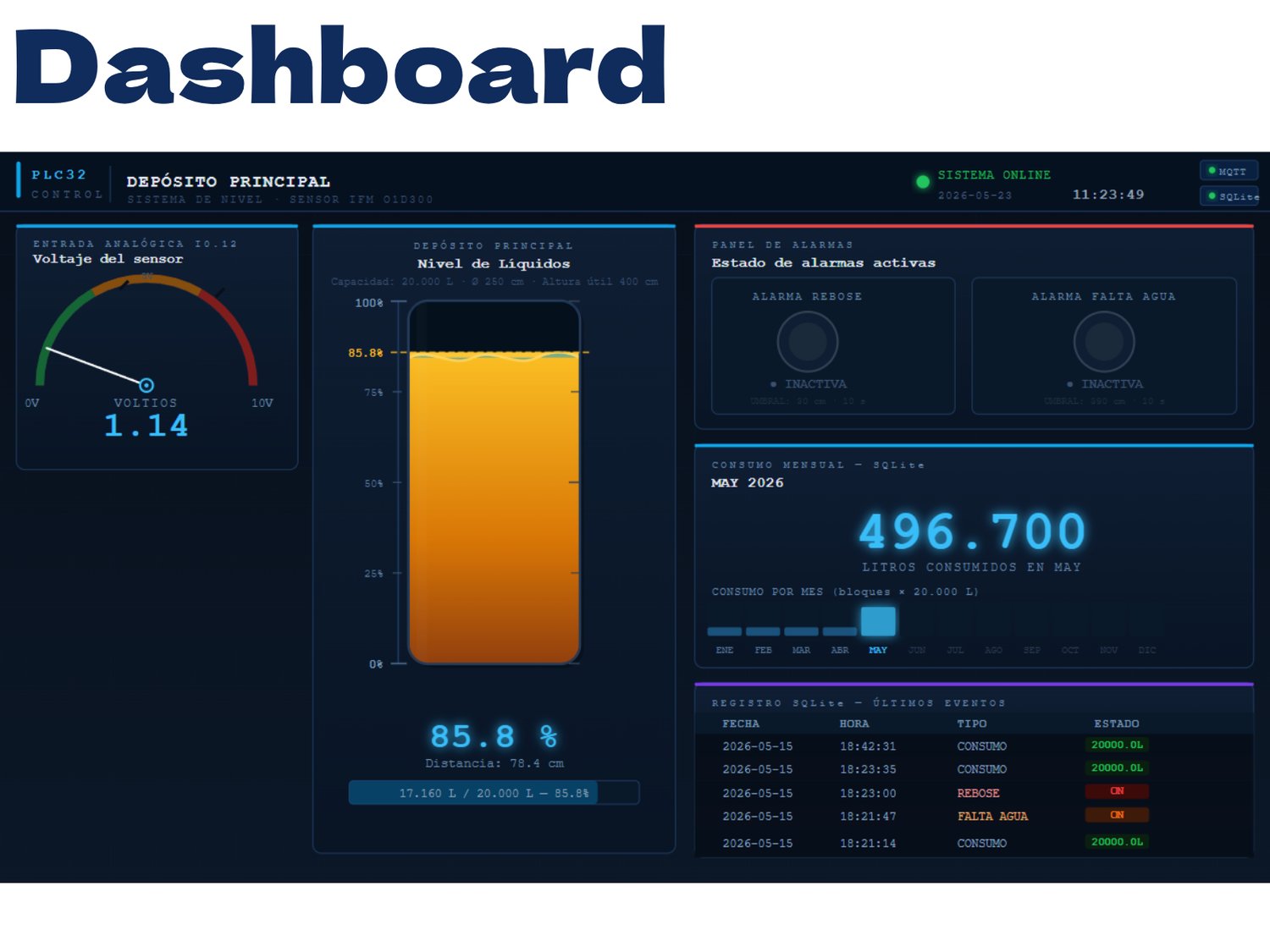Select the 18:23:35 CONSUMO event row

(x=974, y=769)
